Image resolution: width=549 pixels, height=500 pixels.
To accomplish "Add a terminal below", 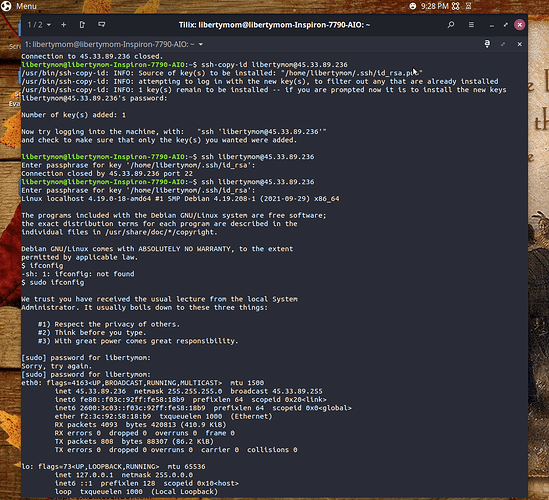I will point(102,25).
